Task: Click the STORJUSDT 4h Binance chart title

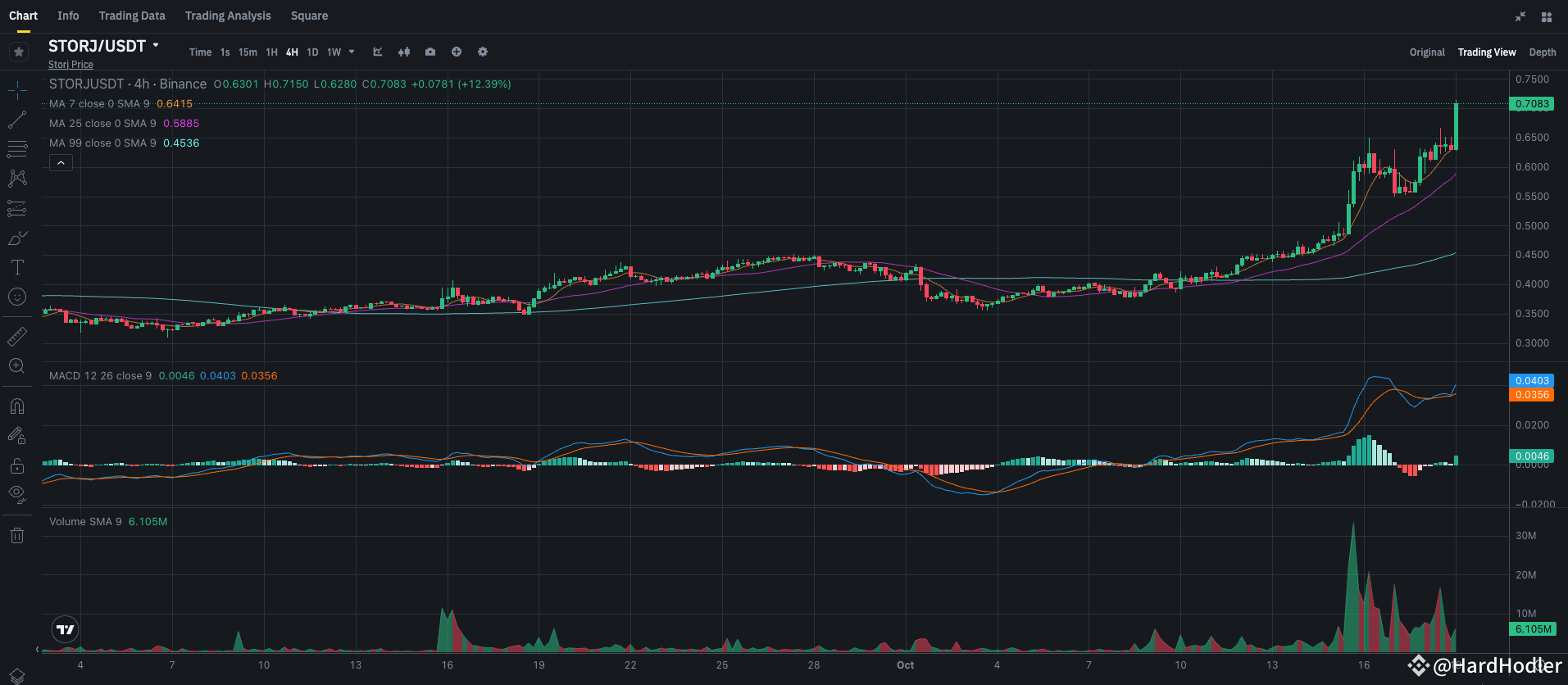Action: (128, 84)
